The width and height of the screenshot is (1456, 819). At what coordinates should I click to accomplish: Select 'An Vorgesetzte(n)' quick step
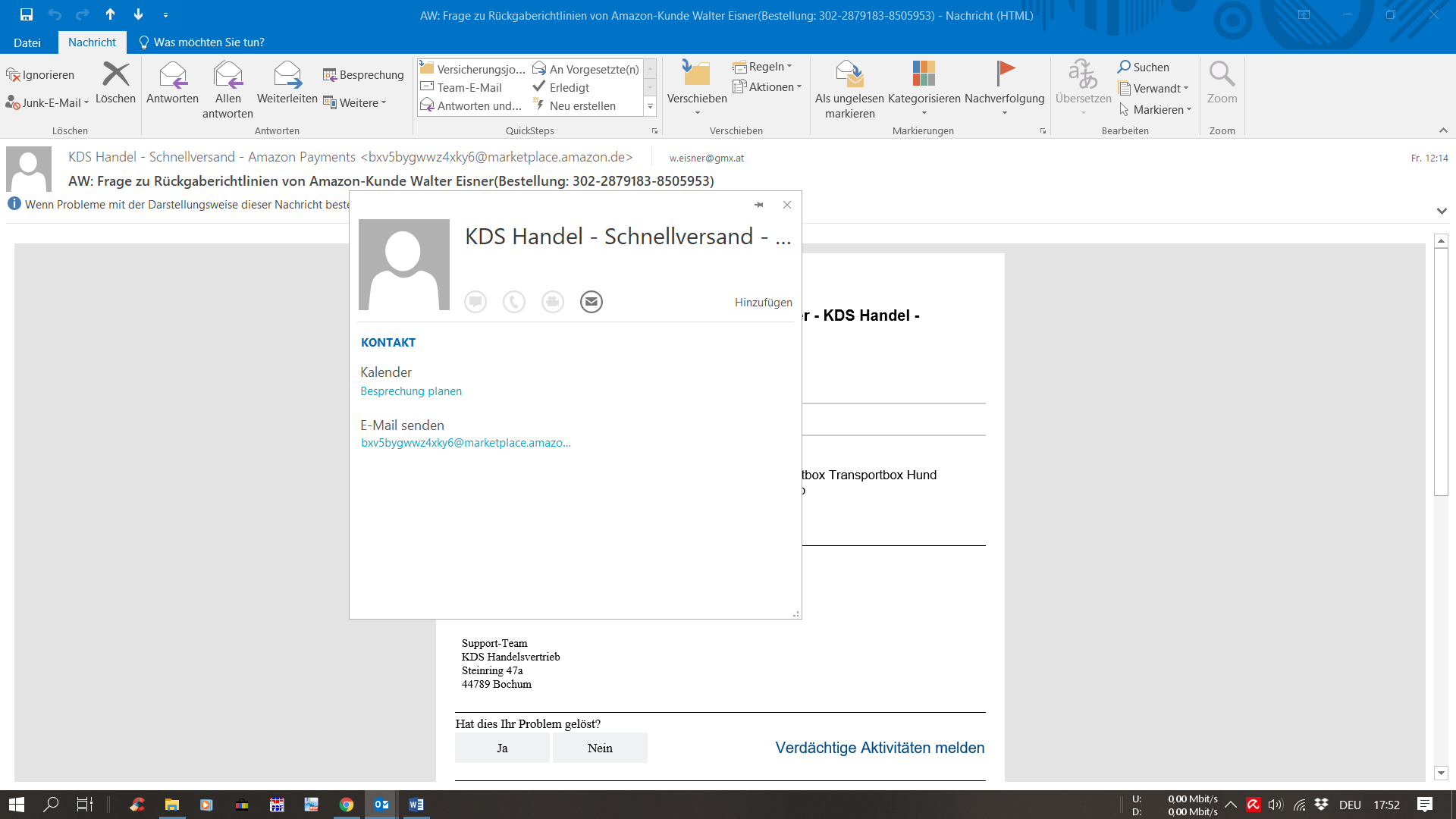pos(586,69)
